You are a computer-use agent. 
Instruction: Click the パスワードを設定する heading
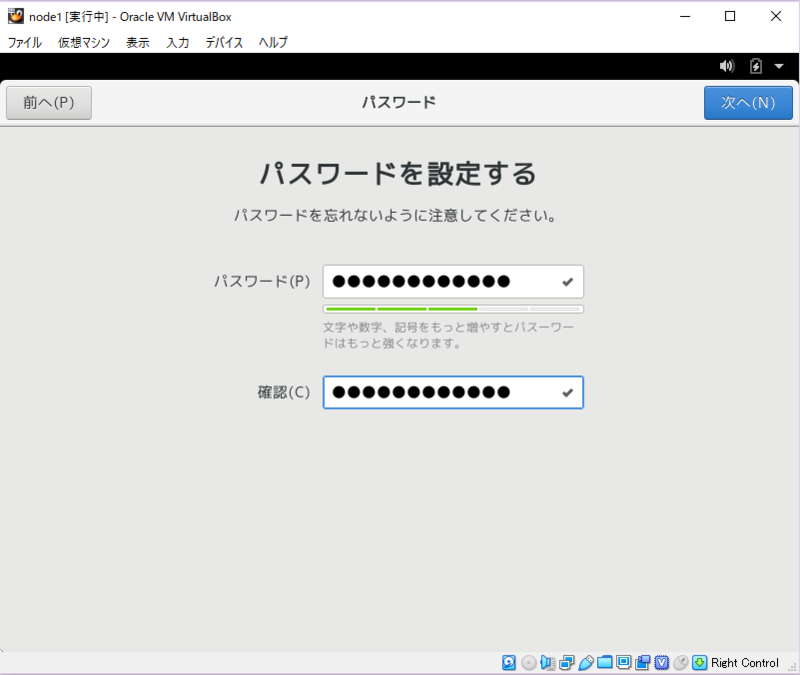398,173
